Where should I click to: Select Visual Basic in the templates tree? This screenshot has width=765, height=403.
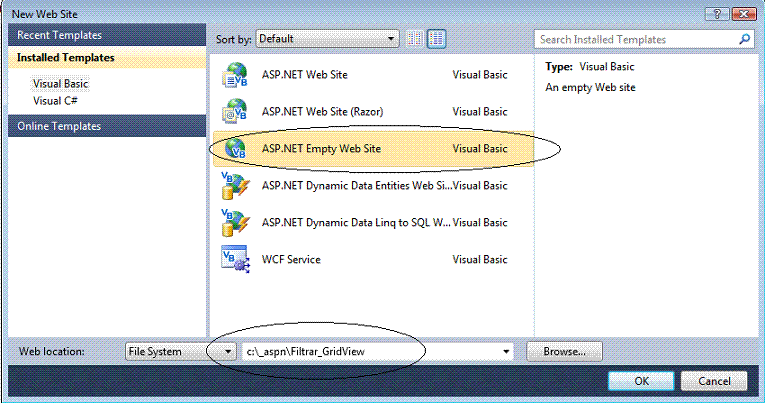(60, 84)
